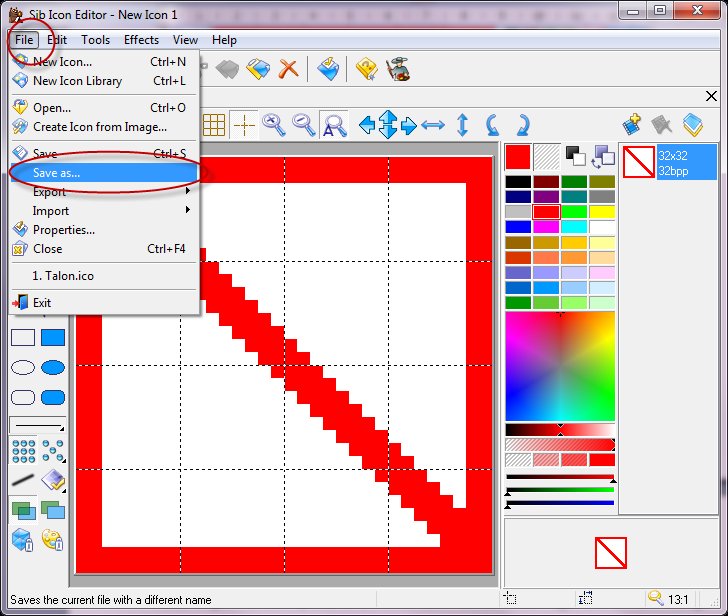The width and height of the screenshot is (728, 616).
Task: Select the filled ellipse shape tool
Action: [53, 368]
